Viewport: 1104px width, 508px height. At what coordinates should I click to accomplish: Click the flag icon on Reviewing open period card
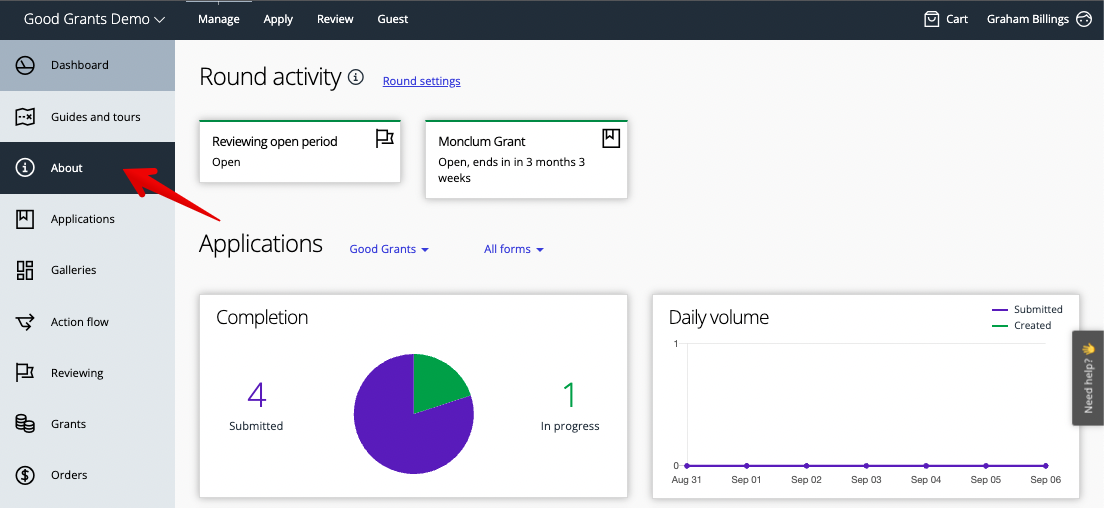[x=384, y=139]
